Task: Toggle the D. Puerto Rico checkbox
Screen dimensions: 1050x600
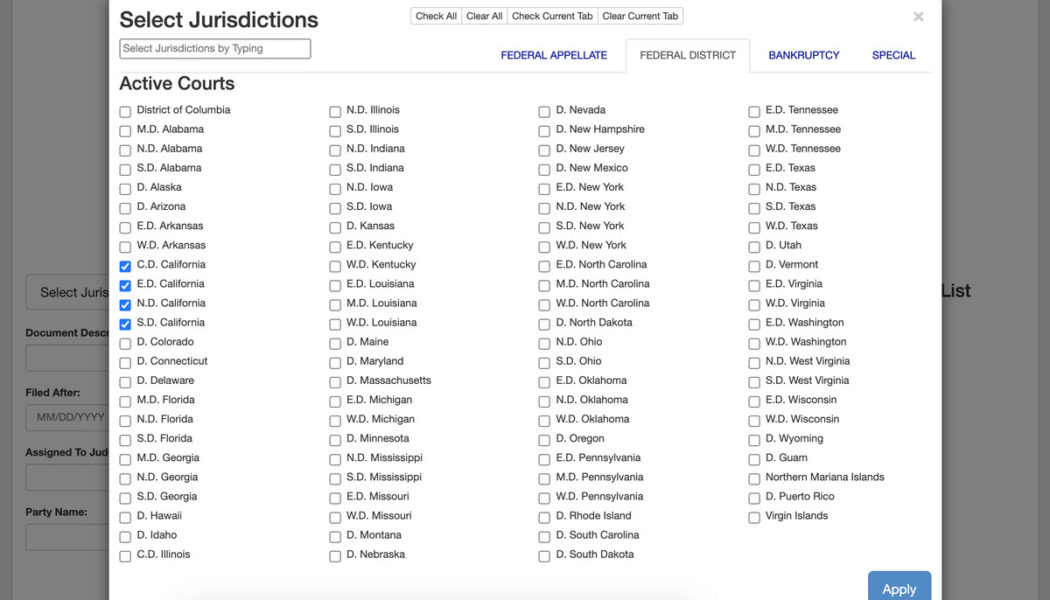Action: (754, 498)
